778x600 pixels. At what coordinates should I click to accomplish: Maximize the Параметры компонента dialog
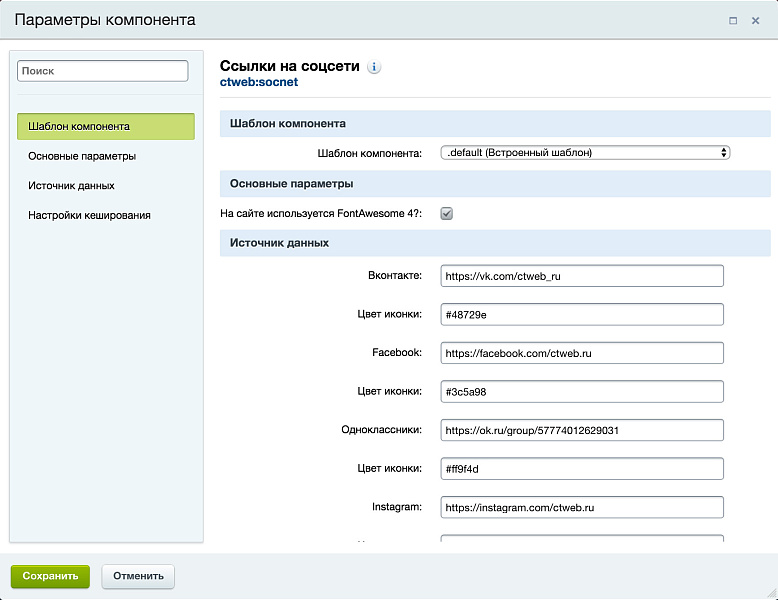pos(733,20)
